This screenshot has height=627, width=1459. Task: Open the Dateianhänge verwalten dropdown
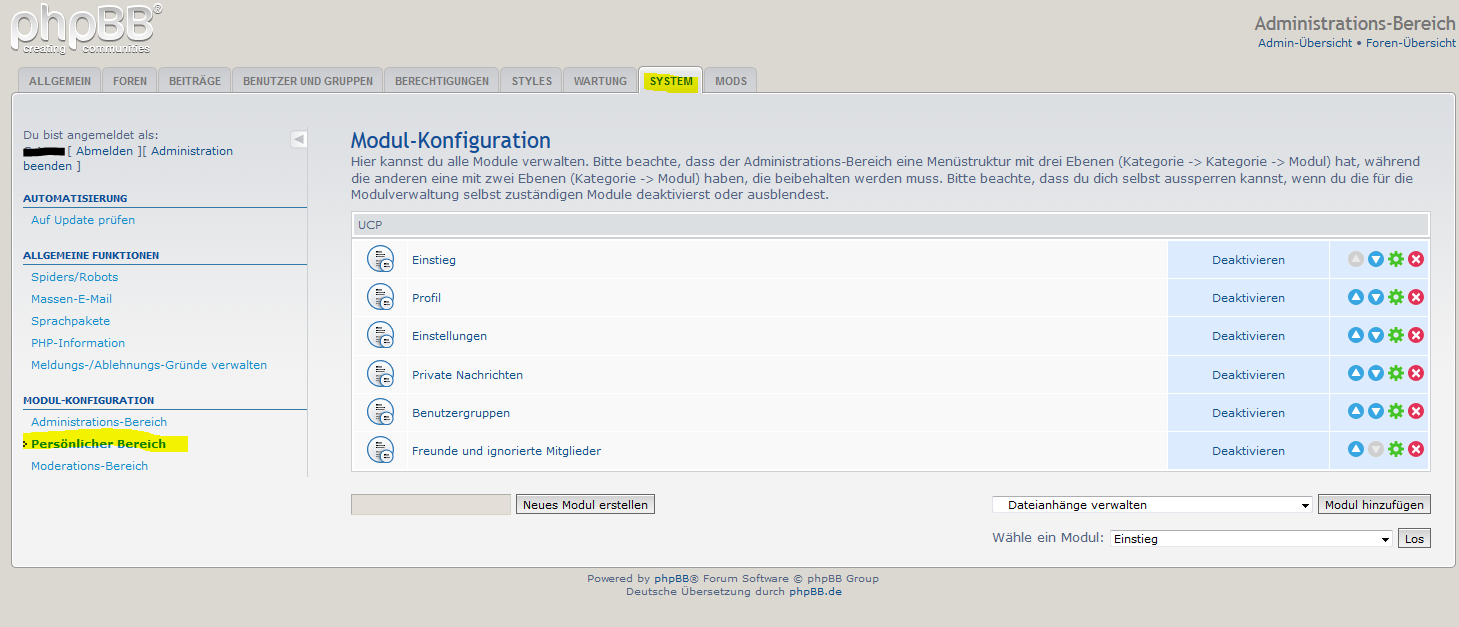click(x=1151, y=505)
